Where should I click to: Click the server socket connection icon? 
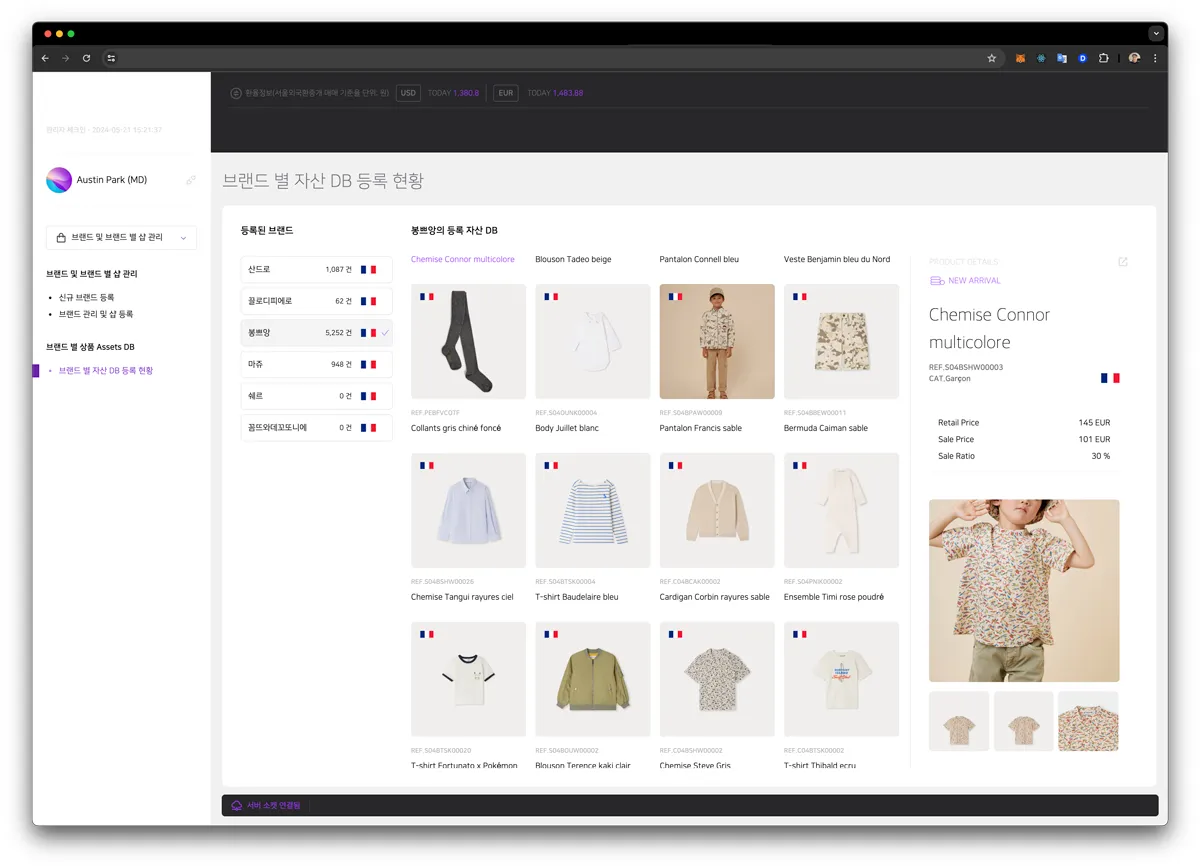[237, 805]
